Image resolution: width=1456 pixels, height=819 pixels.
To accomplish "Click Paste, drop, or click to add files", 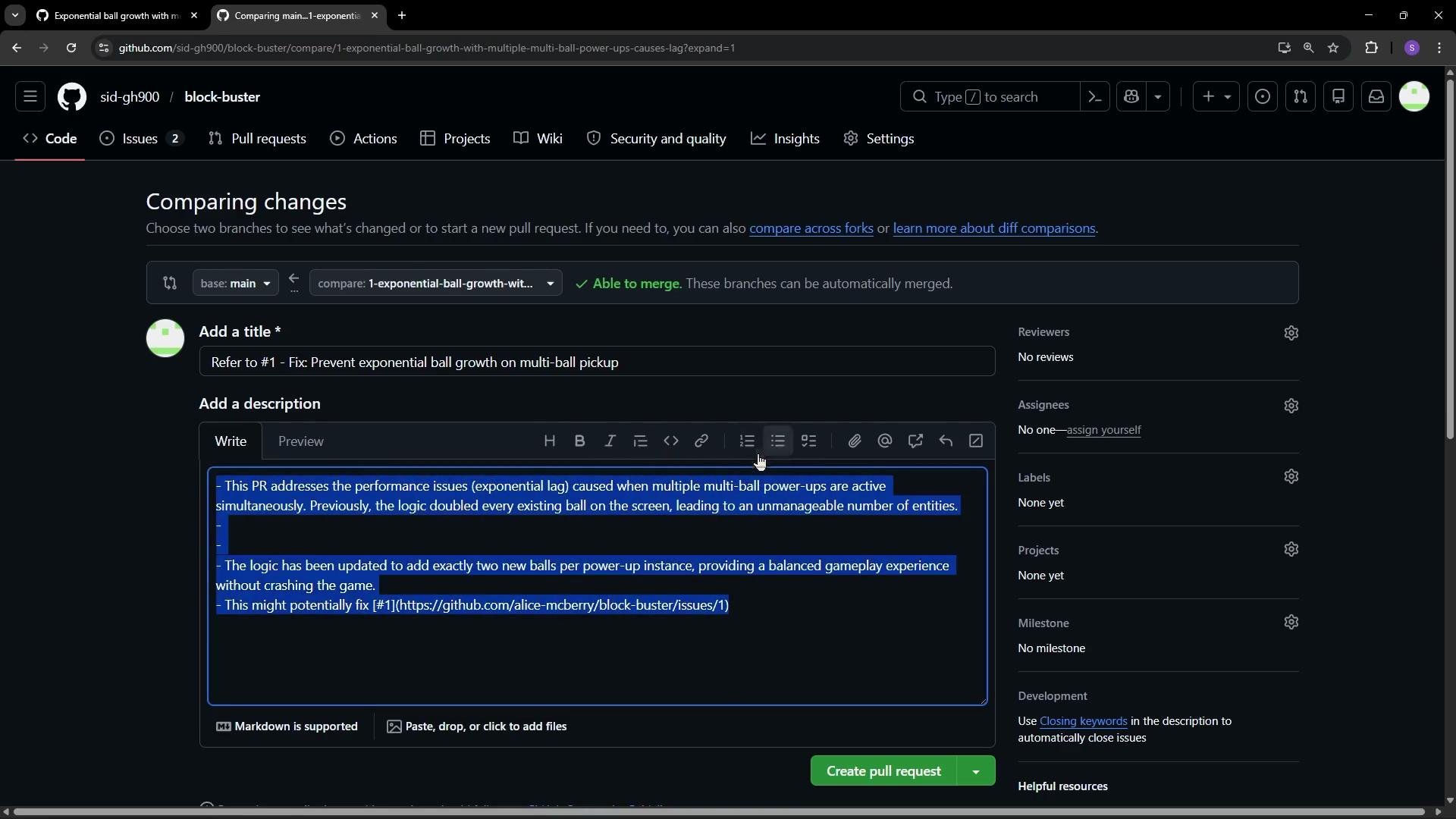I will [477, 726].
